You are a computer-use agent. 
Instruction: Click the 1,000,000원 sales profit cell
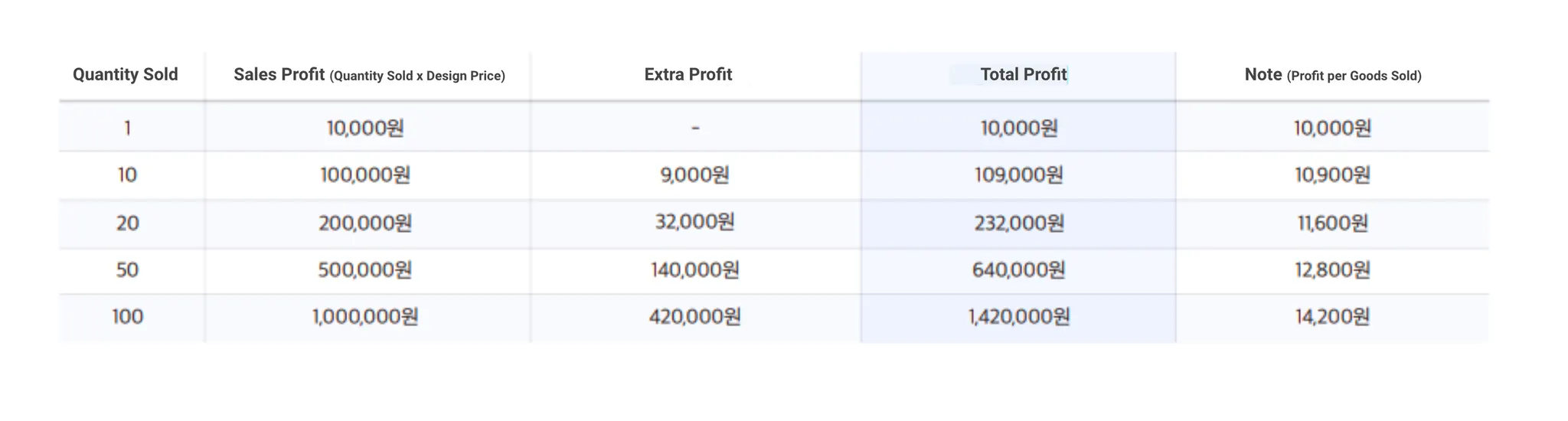coord(365,317)
